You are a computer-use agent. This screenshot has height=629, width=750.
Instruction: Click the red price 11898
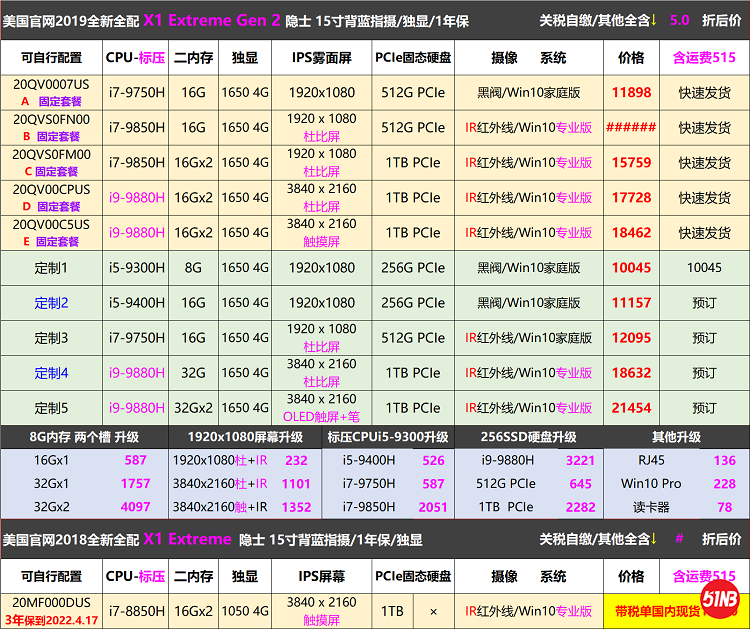click(631, 93)
